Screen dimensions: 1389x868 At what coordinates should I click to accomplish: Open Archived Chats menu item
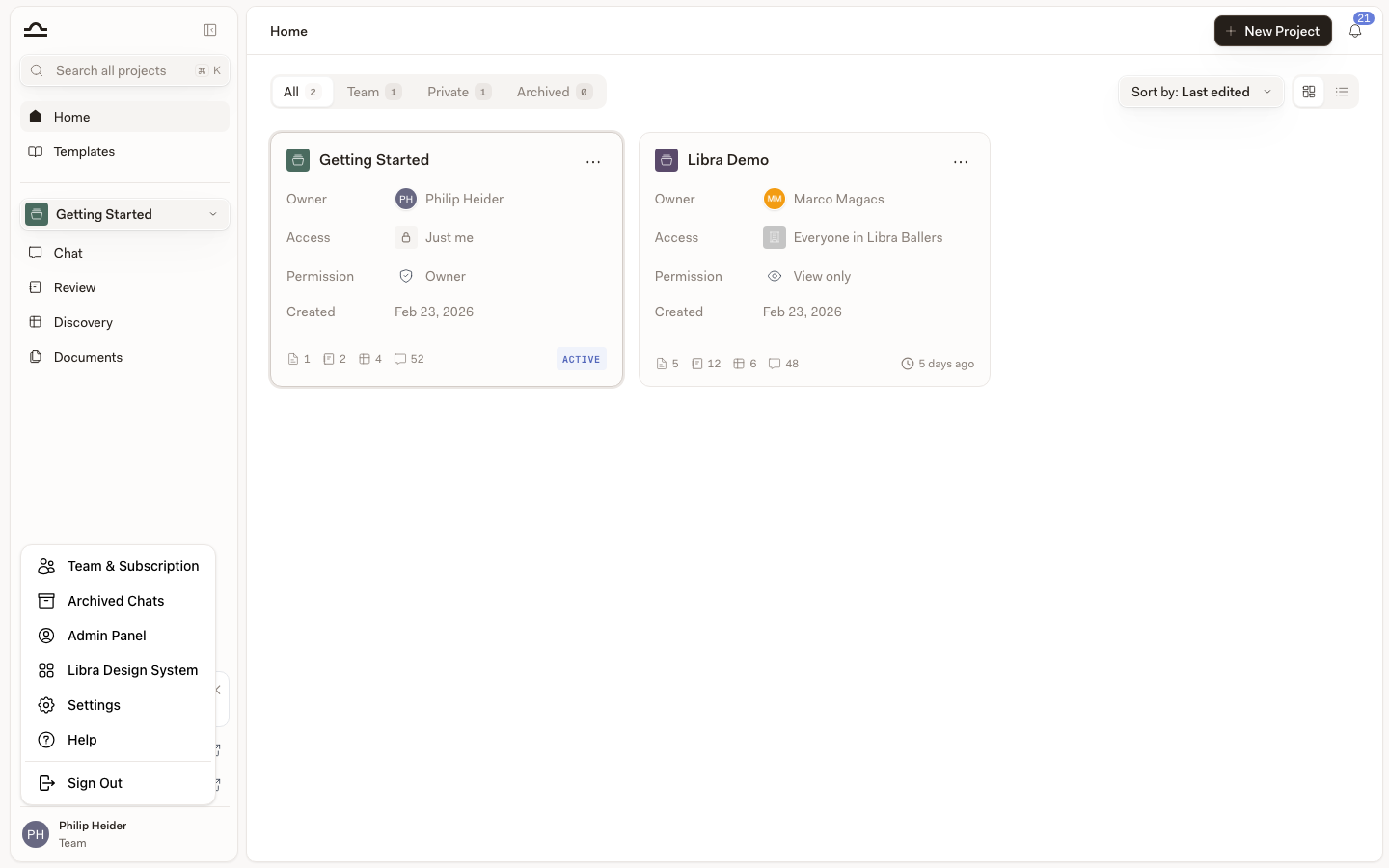coord(118,601)
